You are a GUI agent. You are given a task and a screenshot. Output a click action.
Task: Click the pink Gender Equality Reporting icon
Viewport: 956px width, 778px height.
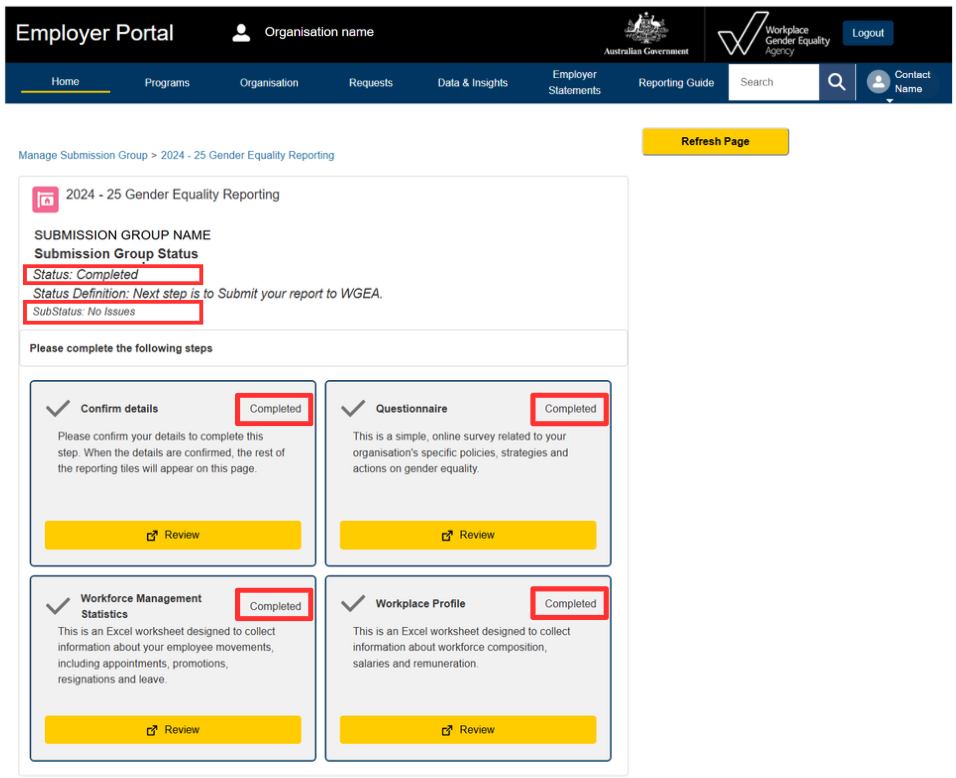pyautogui.click(x=45, y=199)
